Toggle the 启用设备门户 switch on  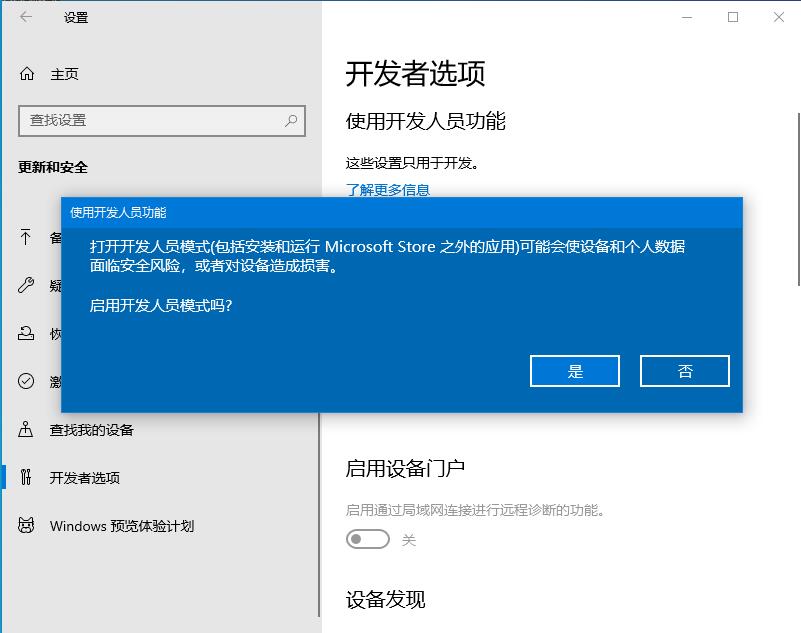point(367,538)
